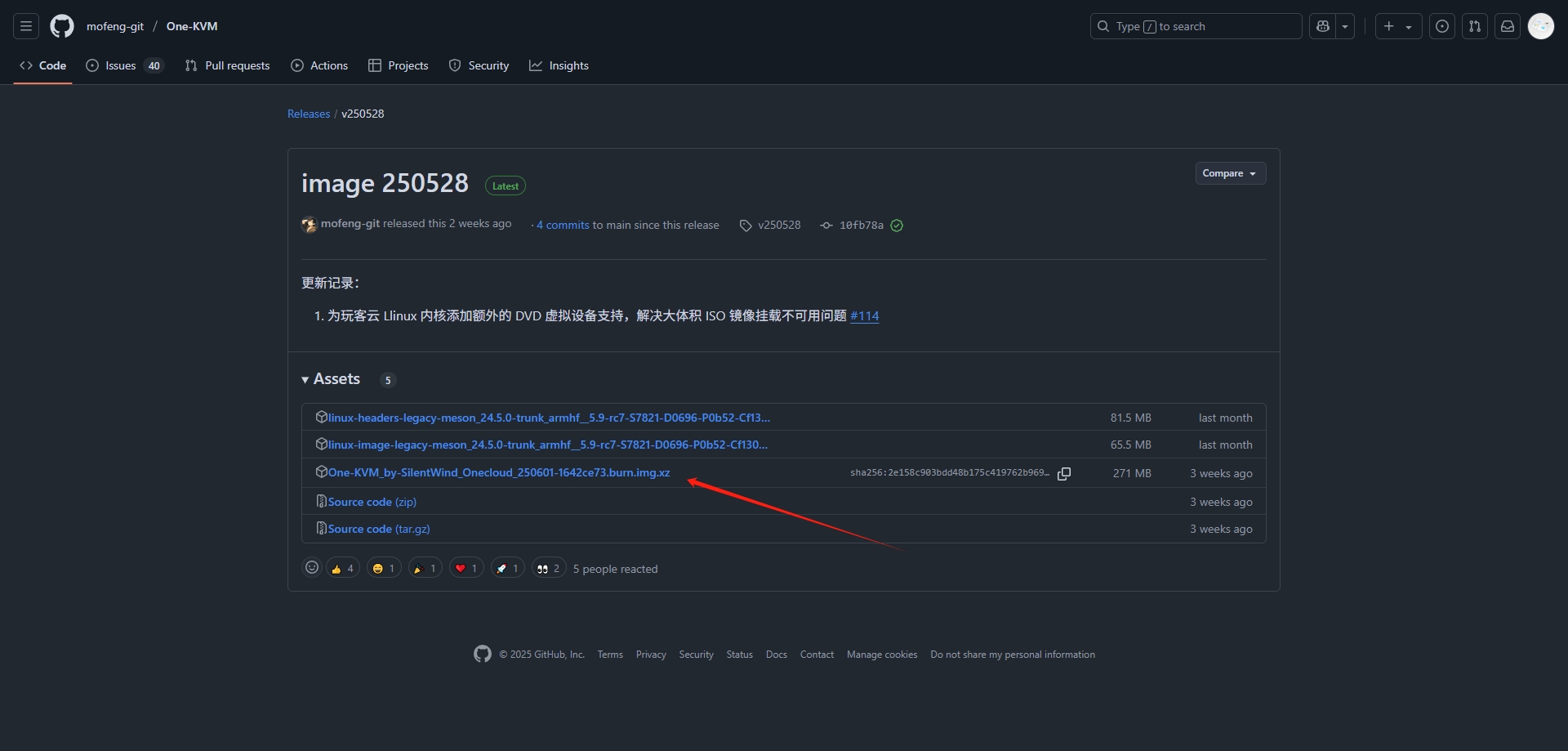Open the footer Security link
This screenshot has height=751, width=1568.
tap(696, 655)
